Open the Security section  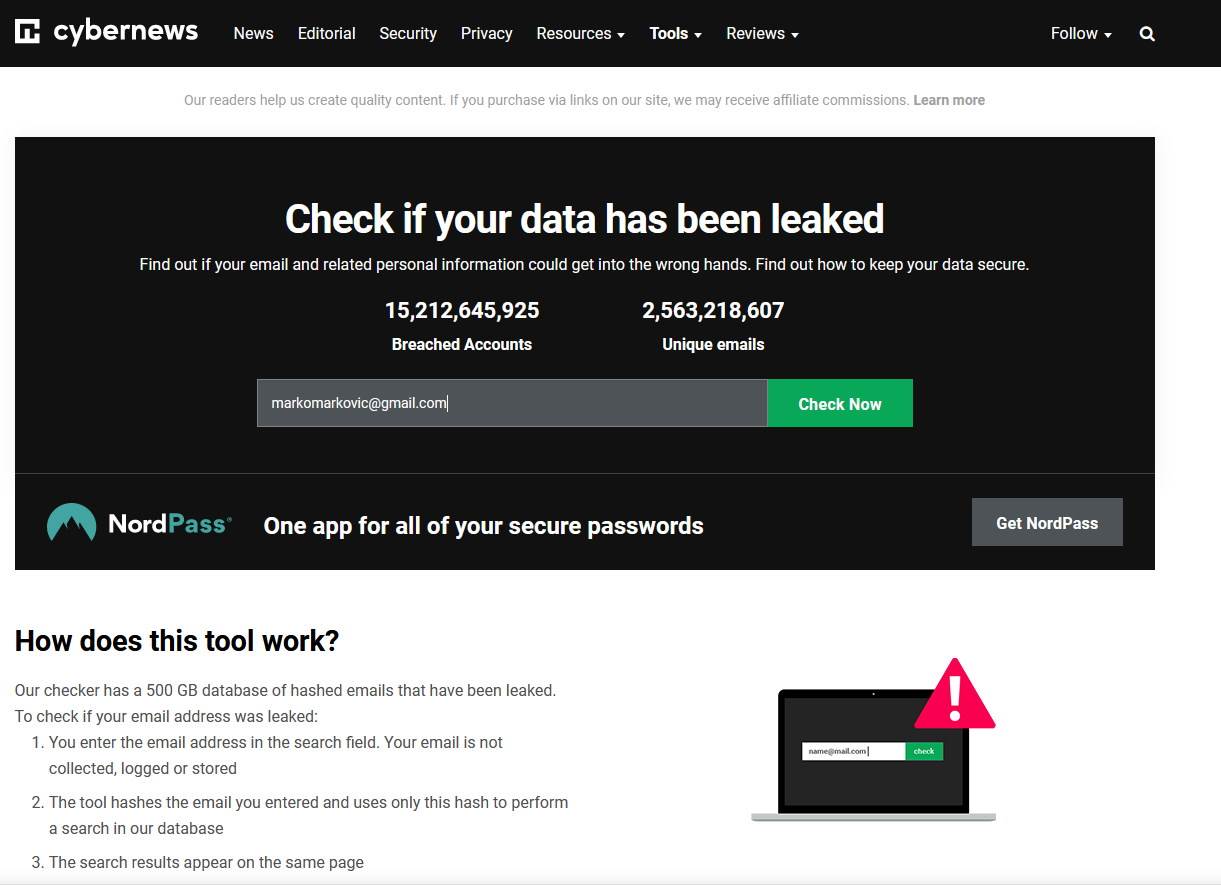407,33
